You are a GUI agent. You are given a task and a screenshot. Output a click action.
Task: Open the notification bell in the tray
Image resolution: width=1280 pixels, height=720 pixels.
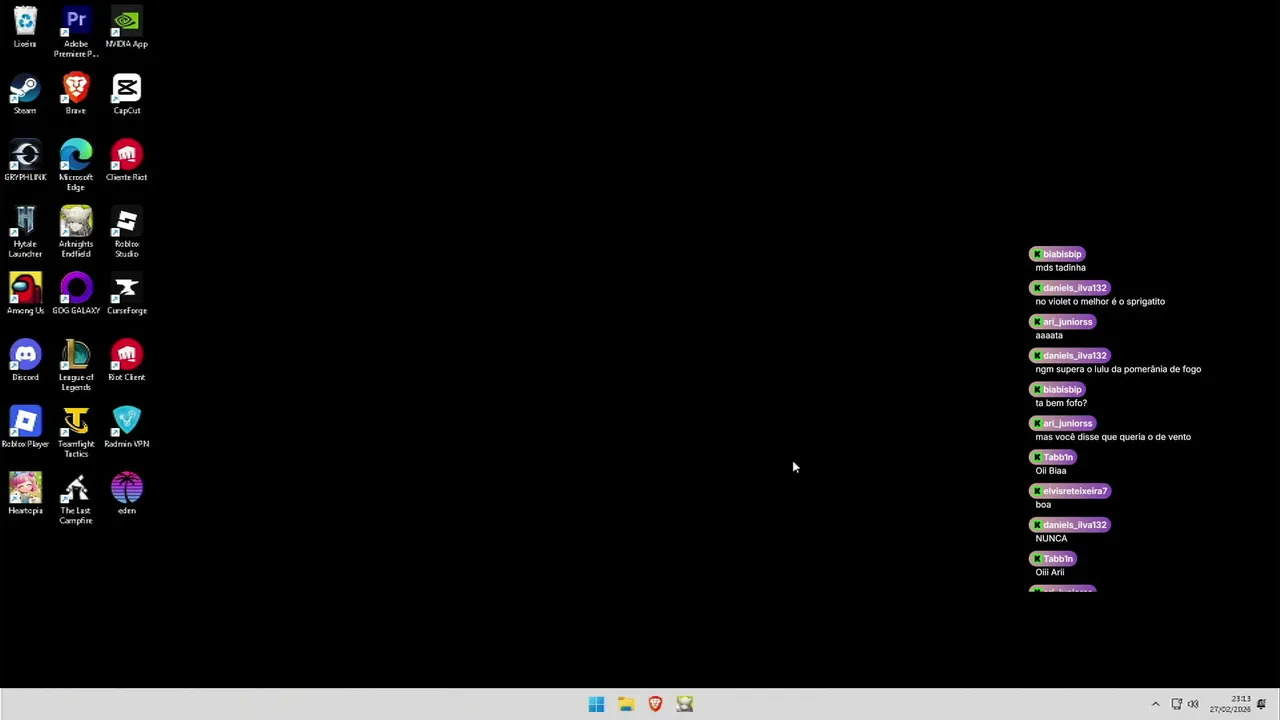pyautogui.click(x=1262, y=704)
